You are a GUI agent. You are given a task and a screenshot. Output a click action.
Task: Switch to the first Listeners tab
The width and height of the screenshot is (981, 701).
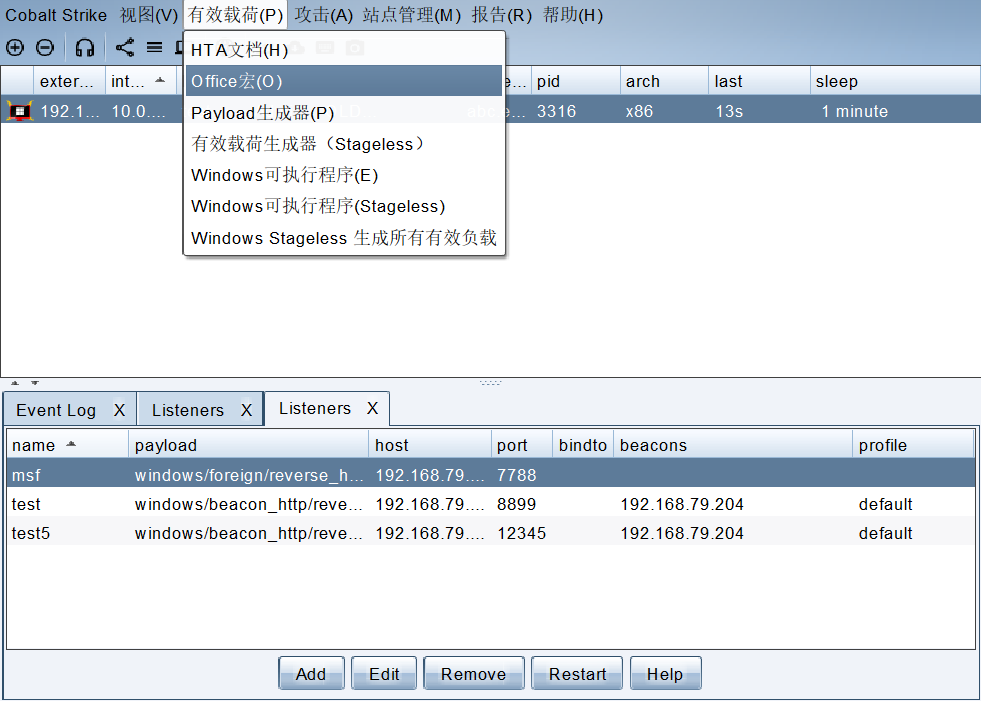(x=188, y=411)
